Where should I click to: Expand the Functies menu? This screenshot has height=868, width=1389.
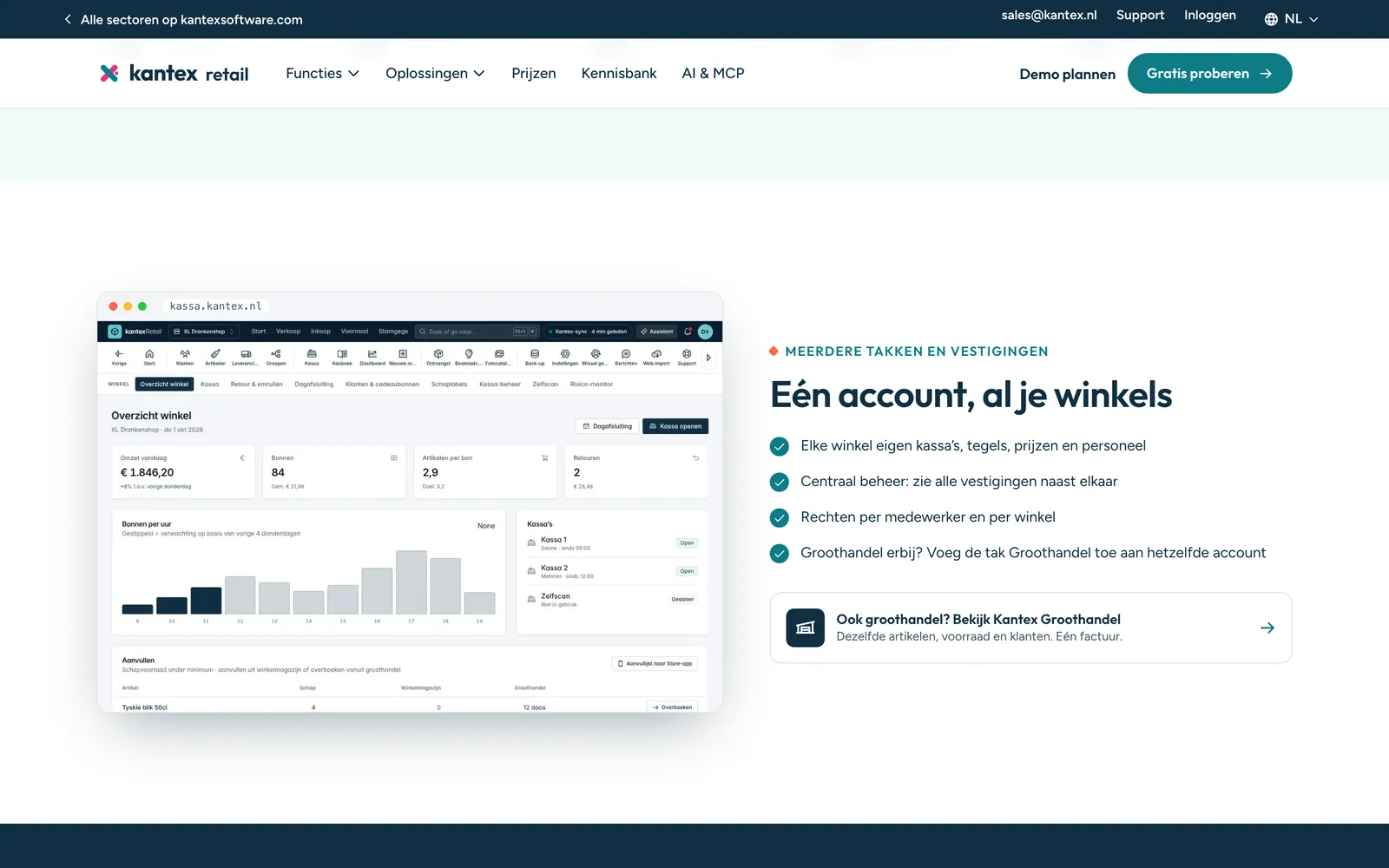322,74
